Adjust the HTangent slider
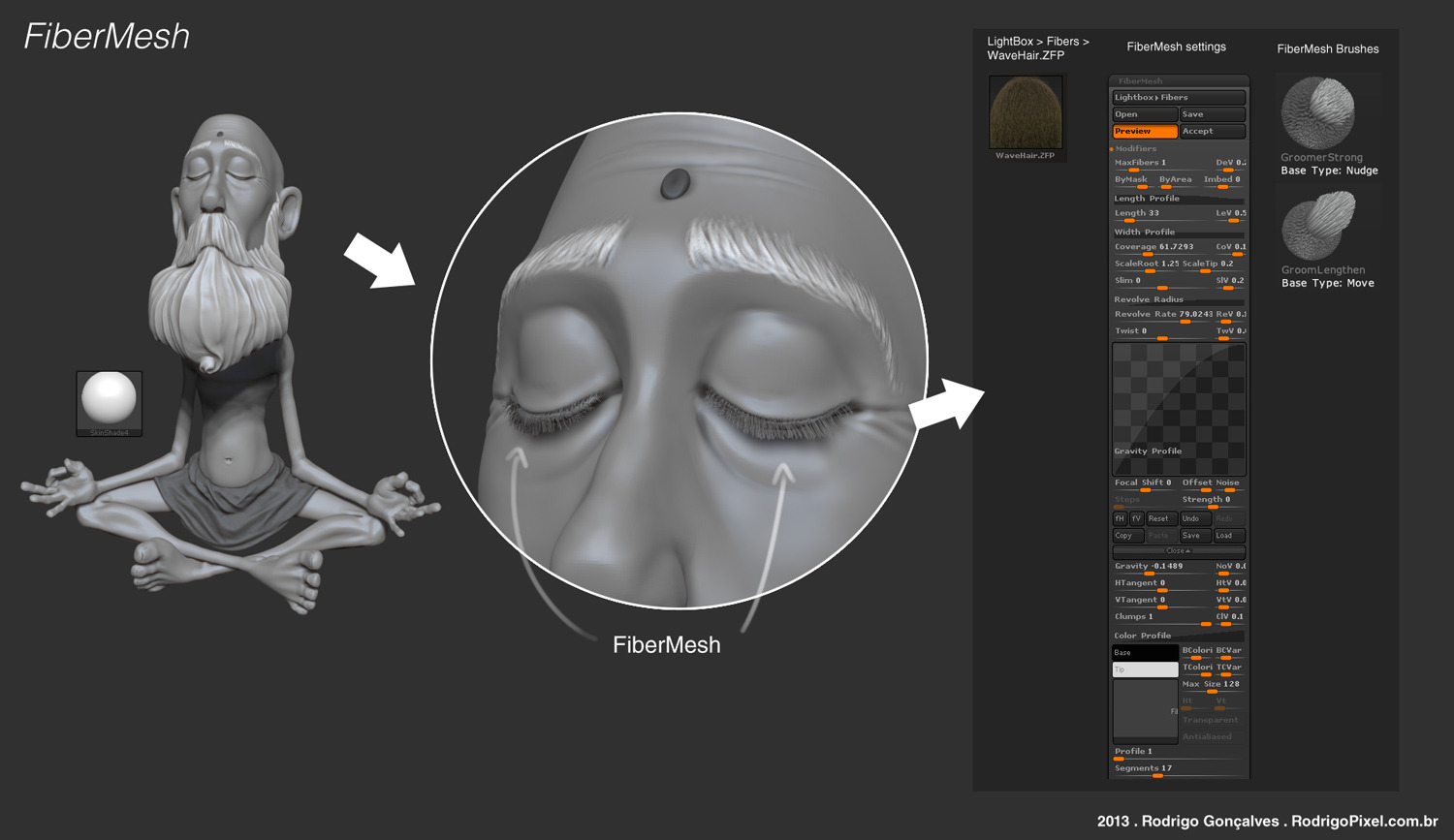The width and height of the screenshot is (1454, 840). click(1161, 584)
